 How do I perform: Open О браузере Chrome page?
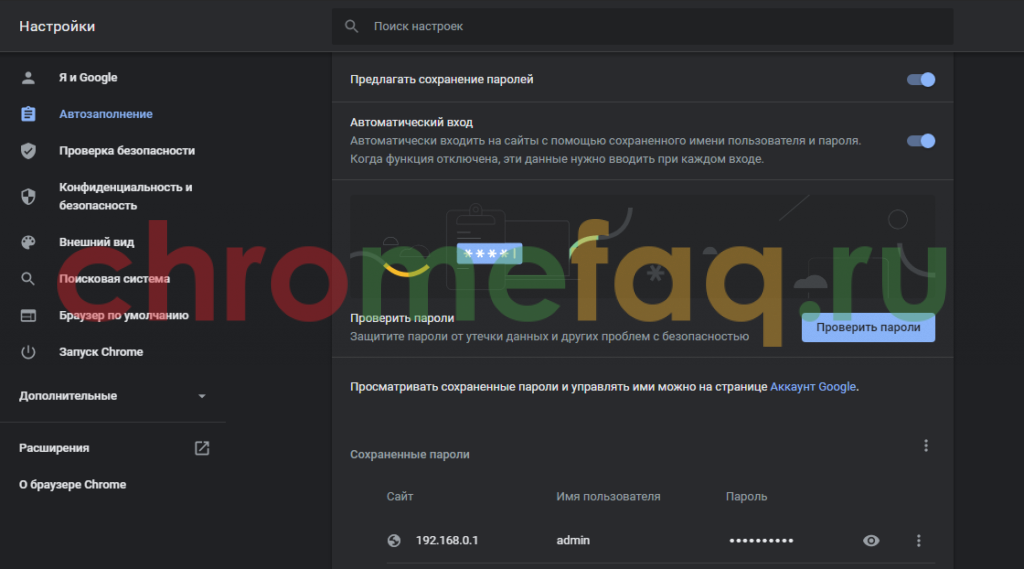73,485
